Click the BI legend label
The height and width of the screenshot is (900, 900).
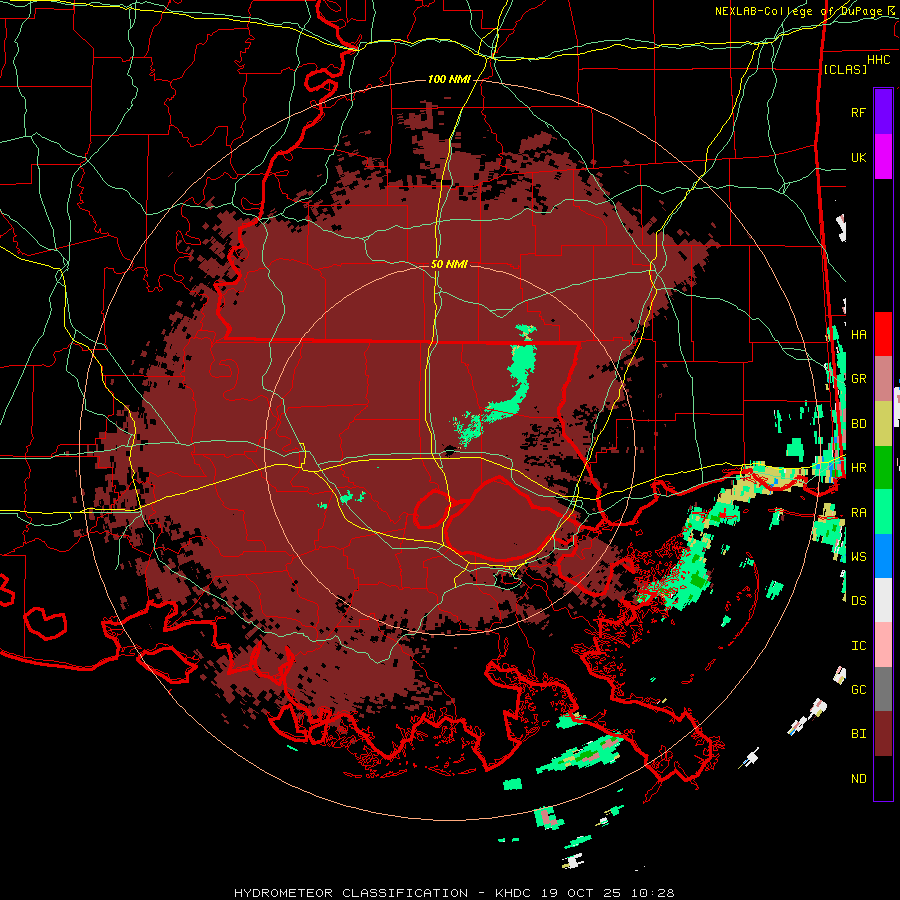pyautogui.click(x=858, y=734)
